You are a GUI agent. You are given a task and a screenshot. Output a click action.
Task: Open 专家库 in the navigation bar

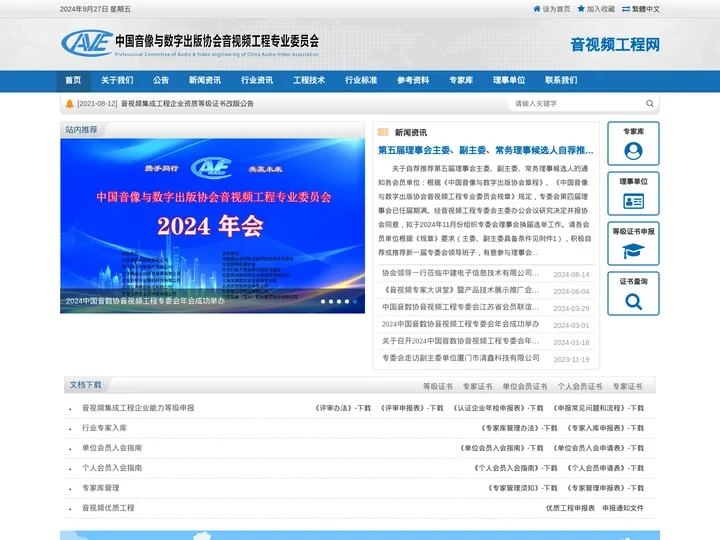[x=461, y=80]
